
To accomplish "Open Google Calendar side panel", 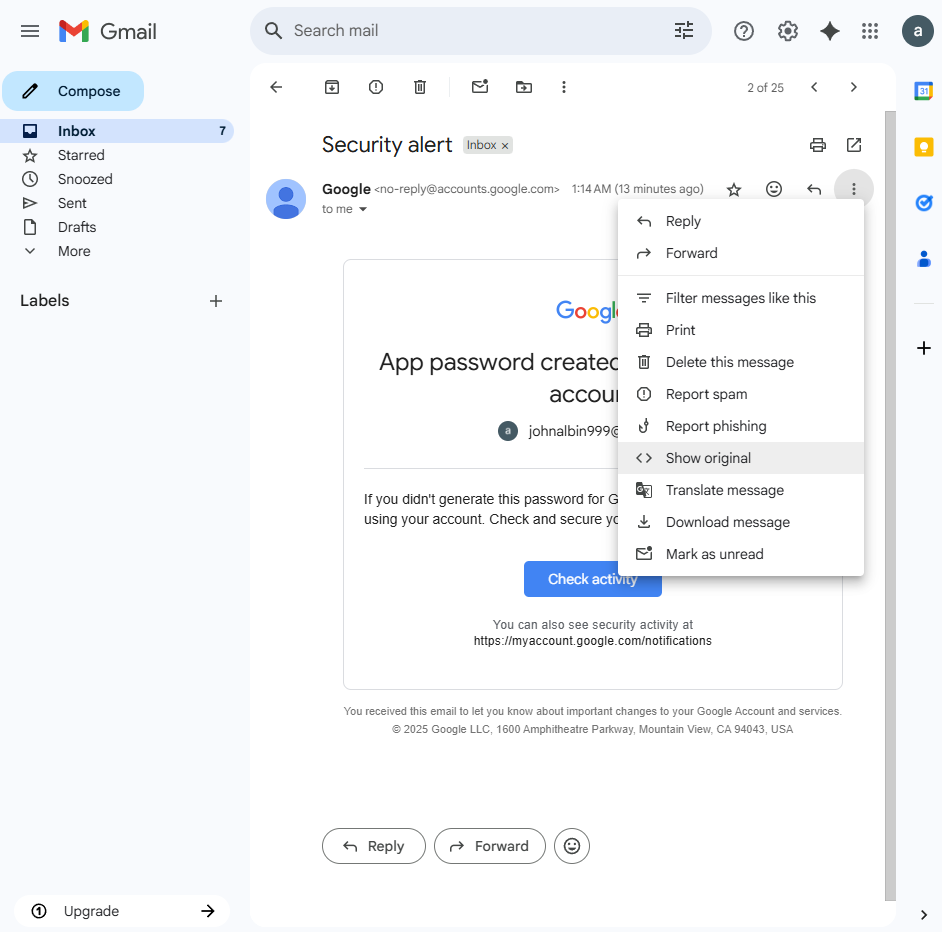I will [923, 91].
